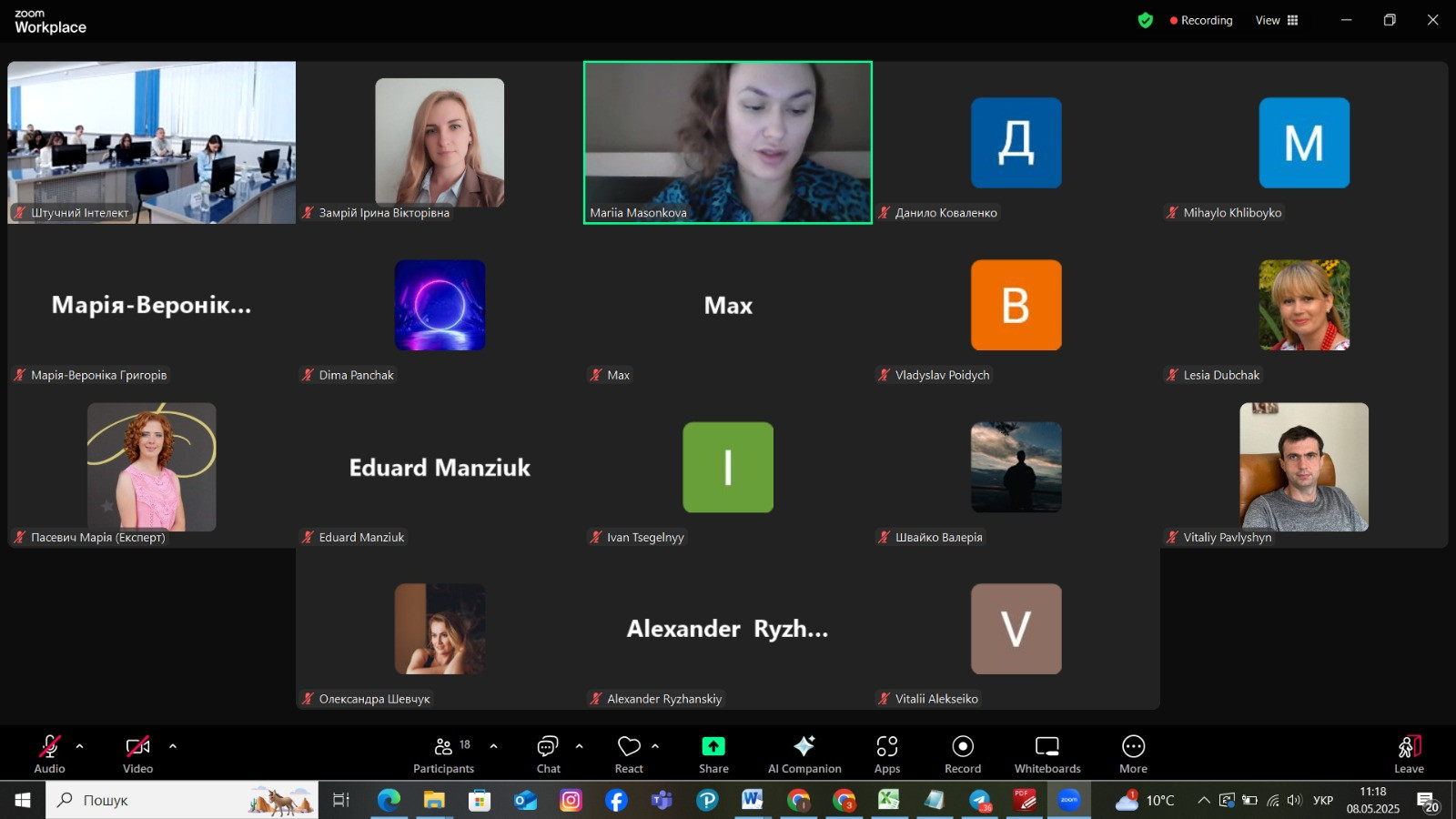The width and height of the screenshot is (1456, 819).
Task: Switch the УКР input language
Action: point(1323,800)
